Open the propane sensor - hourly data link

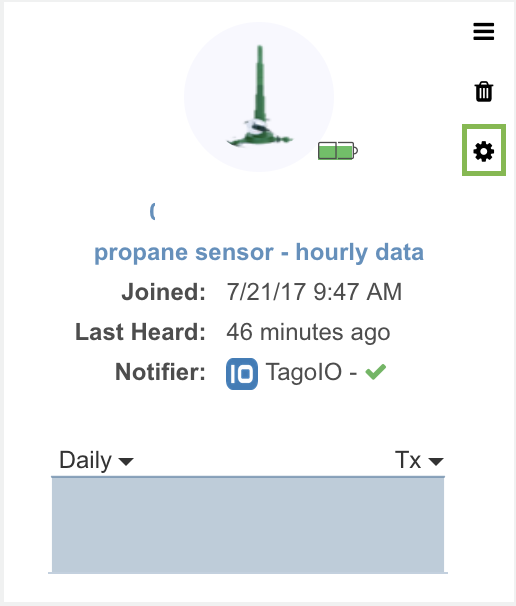[x=259, y=252]
